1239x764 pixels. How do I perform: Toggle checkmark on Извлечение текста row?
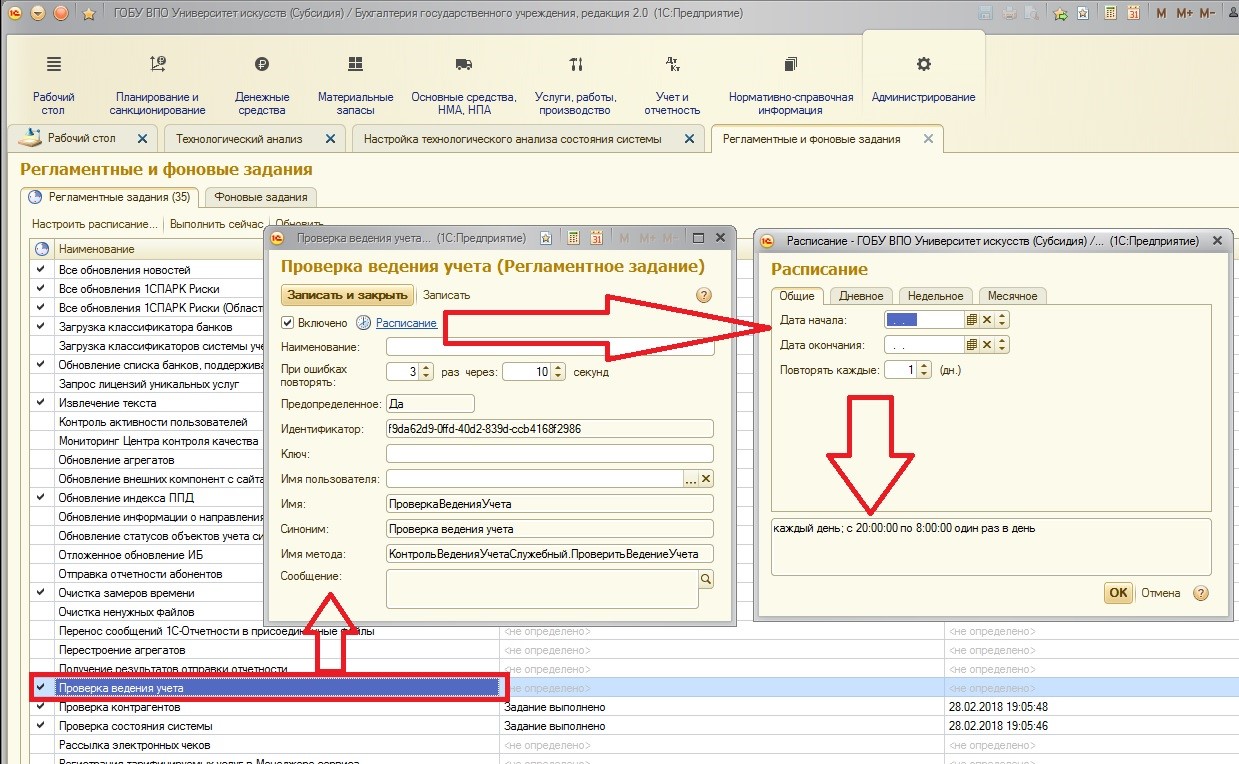41,403
